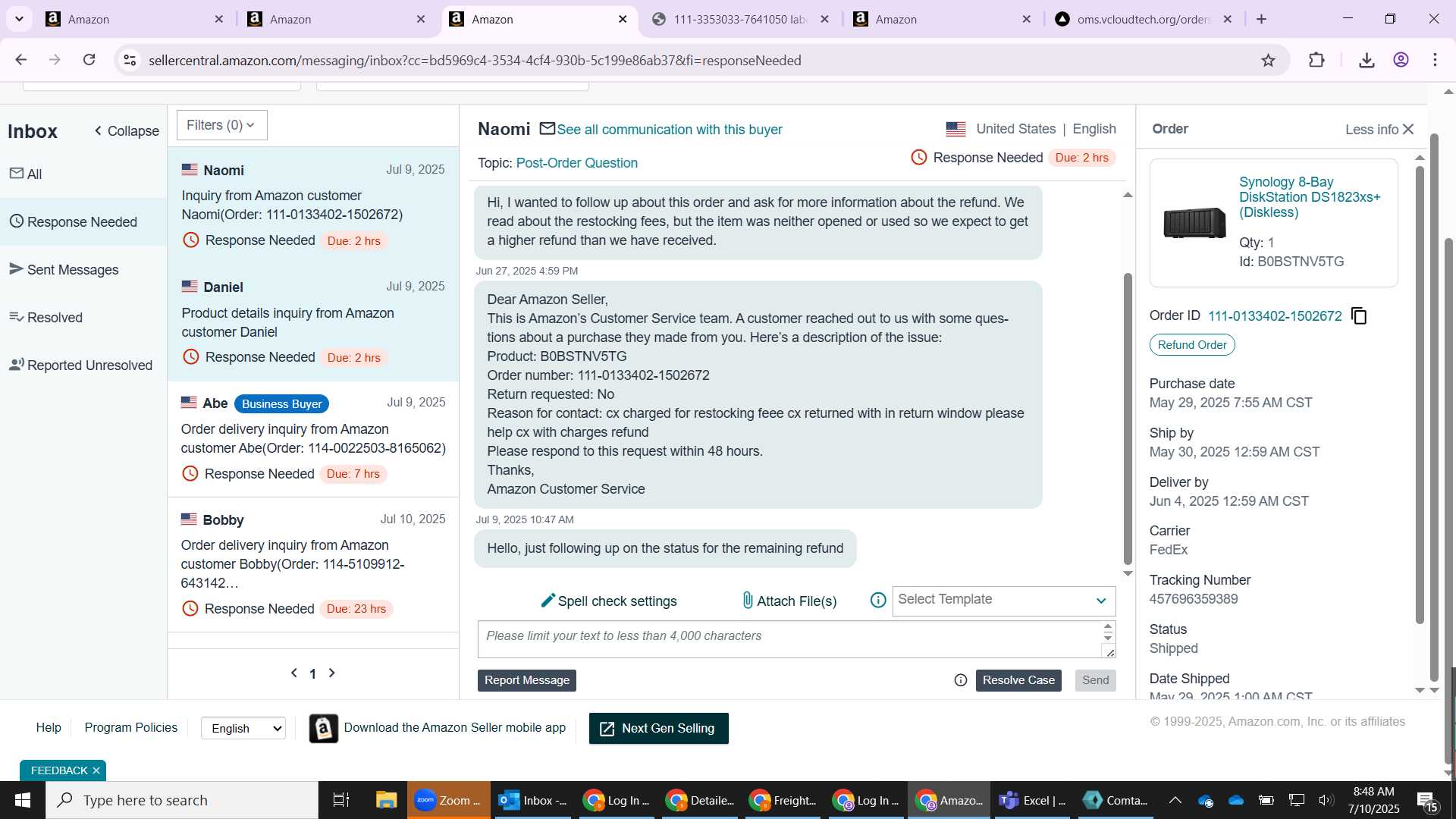Click the info icon beside Resolve Case

click(x=961, y=680)
